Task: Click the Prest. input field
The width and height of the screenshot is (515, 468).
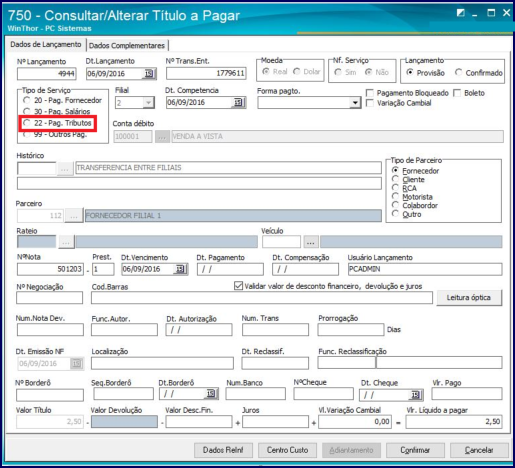Action: click(103, 269)
